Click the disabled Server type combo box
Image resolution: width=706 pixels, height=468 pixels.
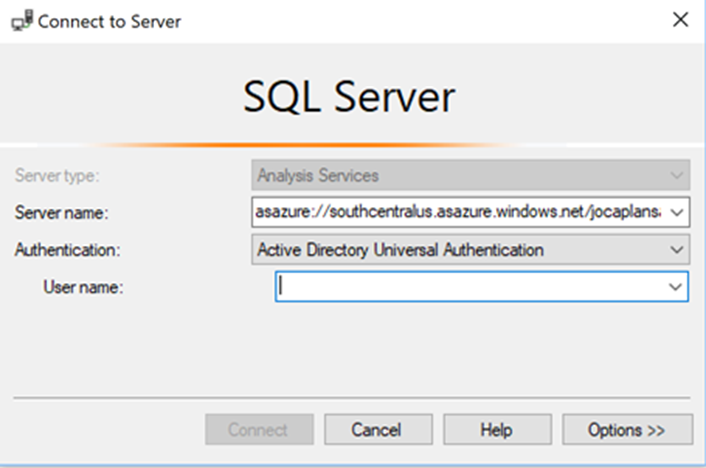click(x=471, y=175)
